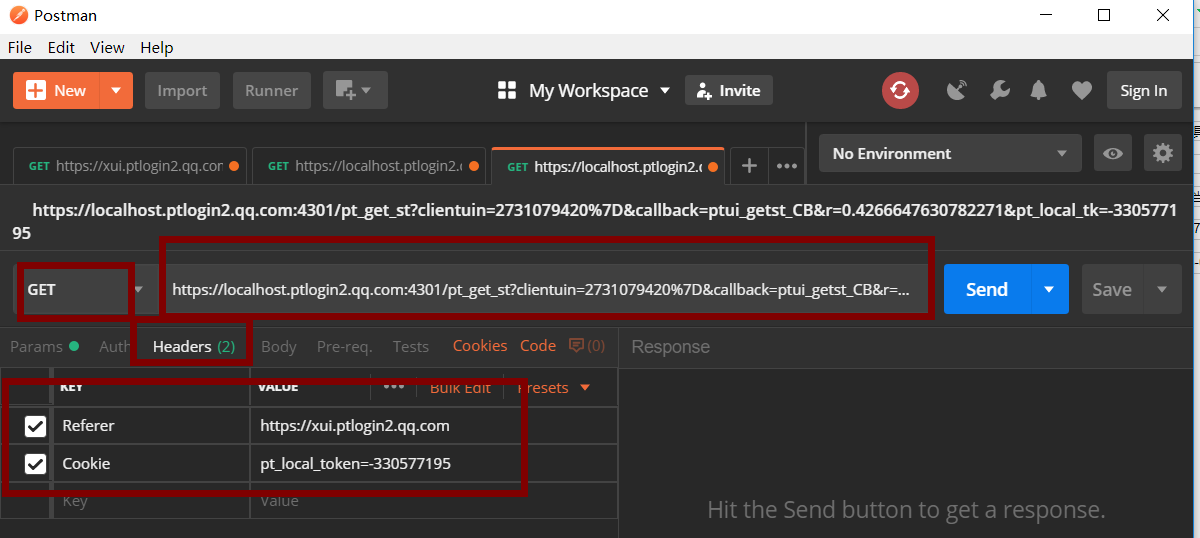
Task: Open notifications bell
Action: click(1039, 91)
